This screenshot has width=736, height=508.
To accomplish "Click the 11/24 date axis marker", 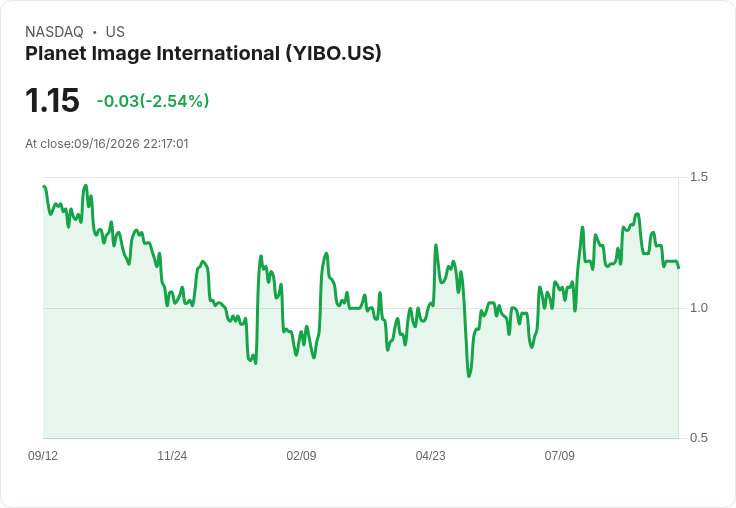I will click(x=172, y=455).
